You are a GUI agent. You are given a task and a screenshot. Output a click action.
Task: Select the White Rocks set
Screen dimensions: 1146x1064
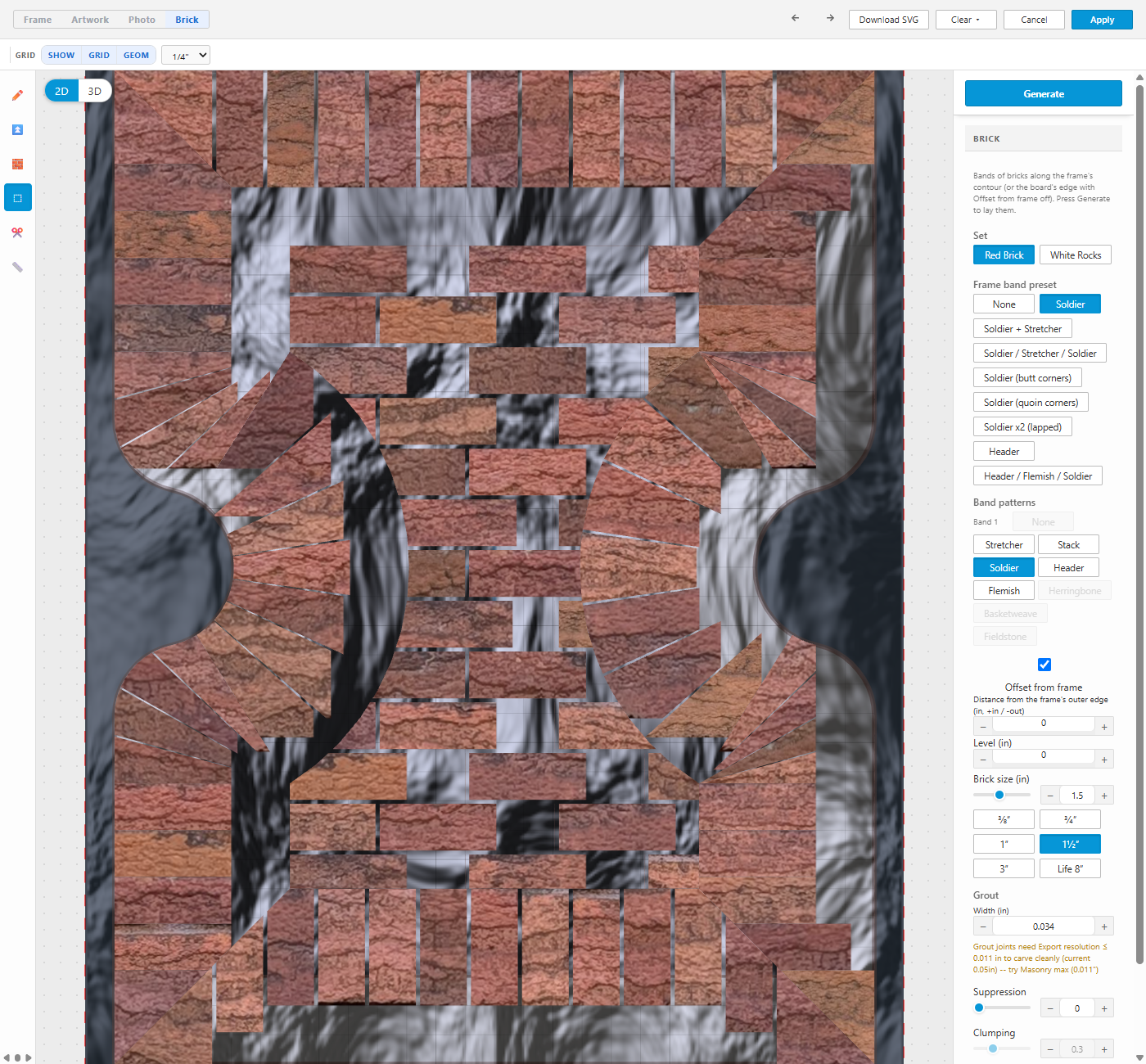(x=1076, y=255)
